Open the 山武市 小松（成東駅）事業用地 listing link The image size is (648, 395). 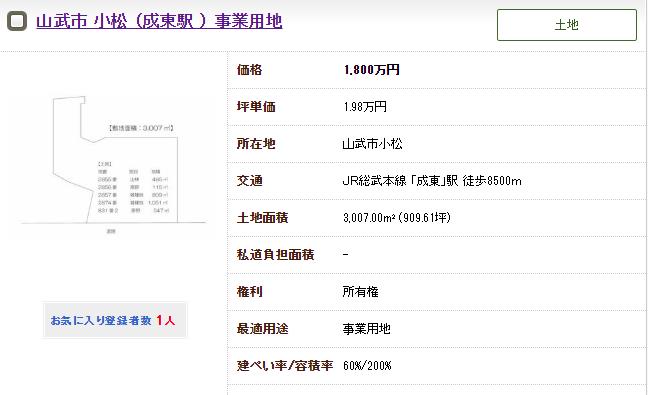point(159,21)
